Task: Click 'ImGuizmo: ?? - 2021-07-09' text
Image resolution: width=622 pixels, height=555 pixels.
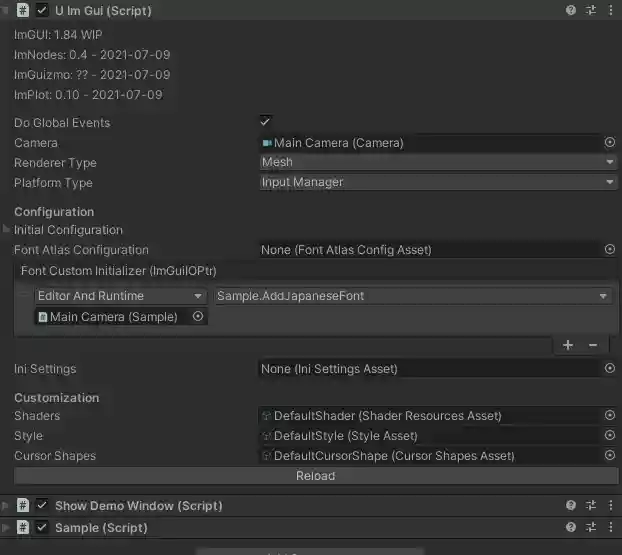Action: [92, 75]
